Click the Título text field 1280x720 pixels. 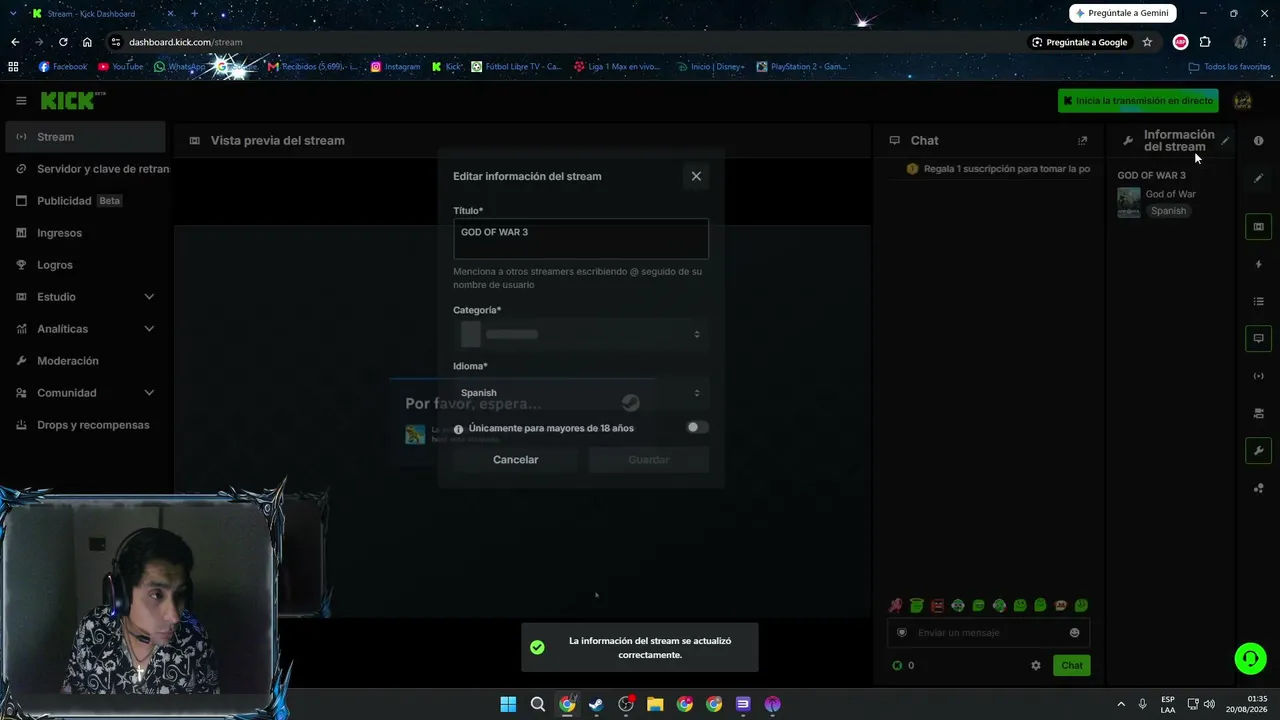[x=581, y=239]
